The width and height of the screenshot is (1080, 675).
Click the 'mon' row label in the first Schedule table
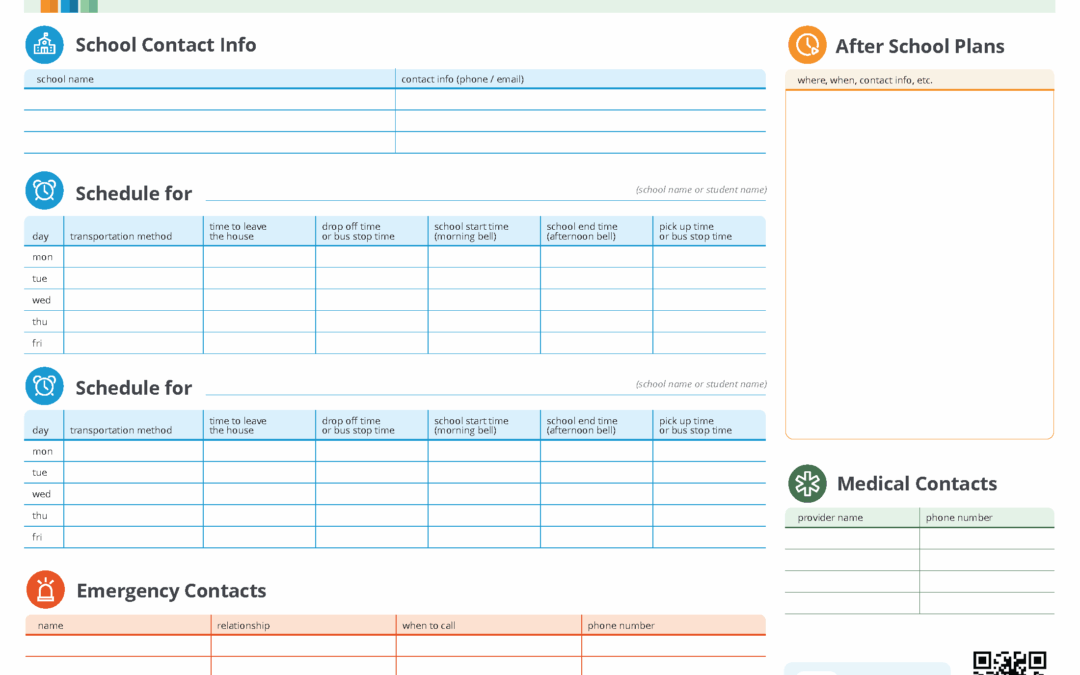(x=42, y=257)
